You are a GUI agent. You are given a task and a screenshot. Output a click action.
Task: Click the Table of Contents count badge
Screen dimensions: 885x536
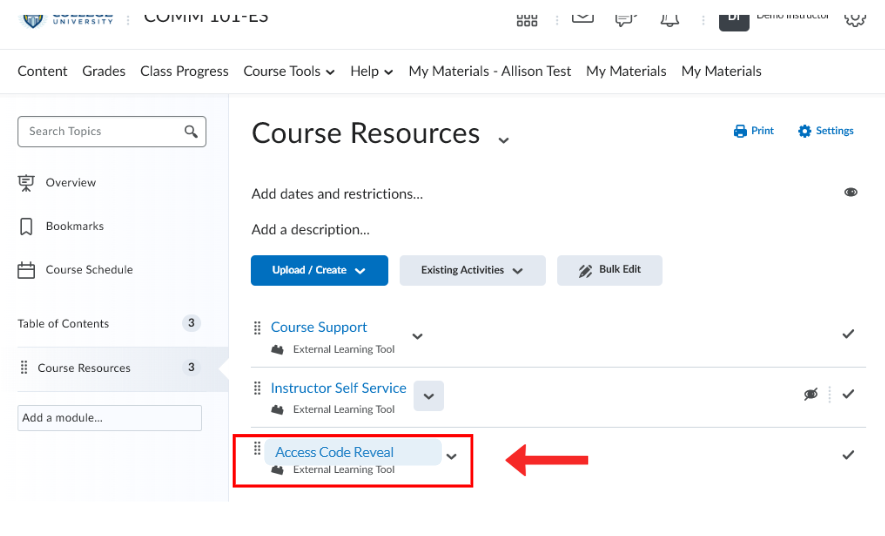[x=191, y=323]
